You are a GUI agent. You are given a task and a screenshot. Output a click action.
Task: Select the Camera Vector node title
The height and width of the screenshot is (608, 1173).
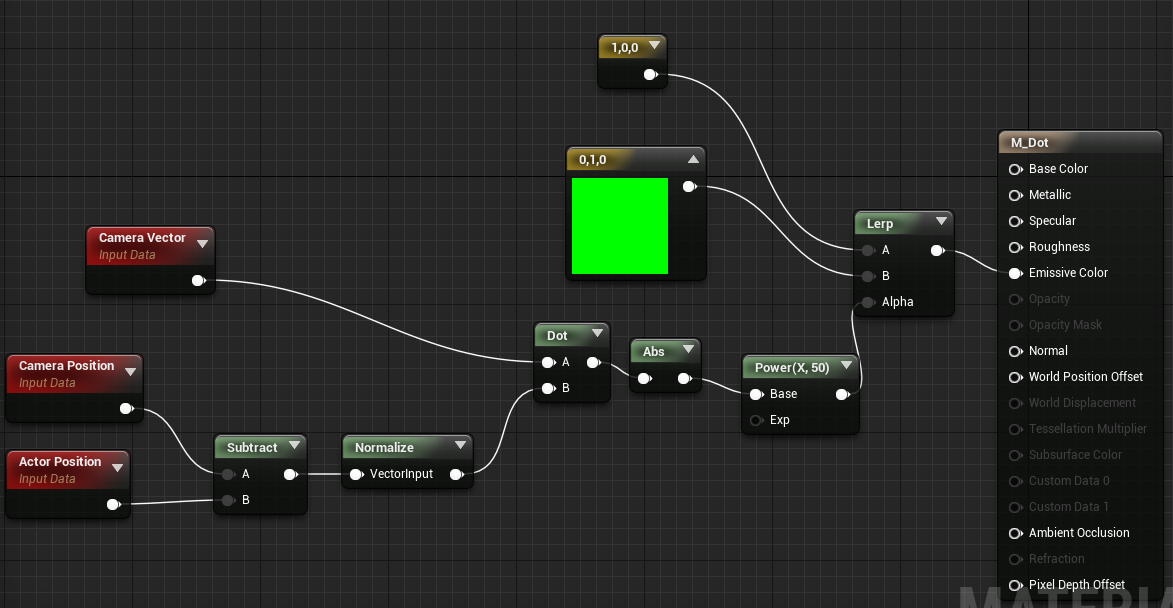pyautogui.click(x=142, y=237)
